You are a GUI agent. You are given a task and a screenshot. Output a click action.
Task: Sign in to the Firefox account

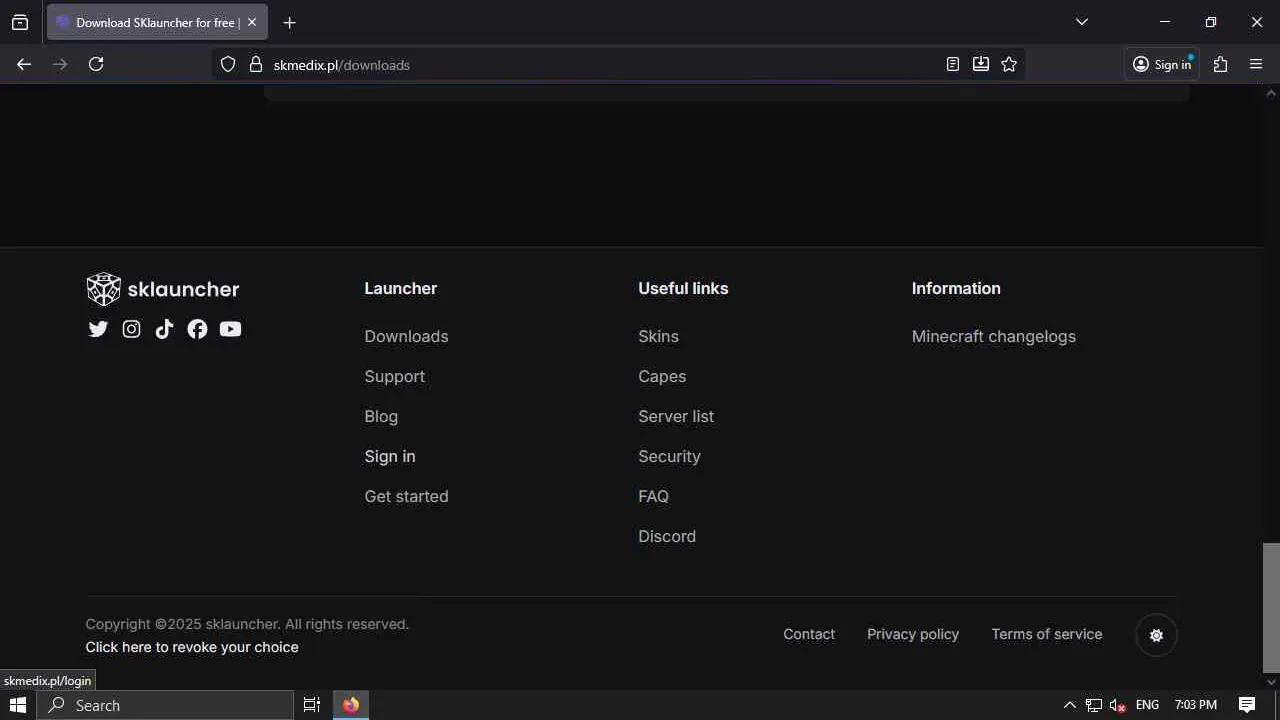tap(1162, 64)
